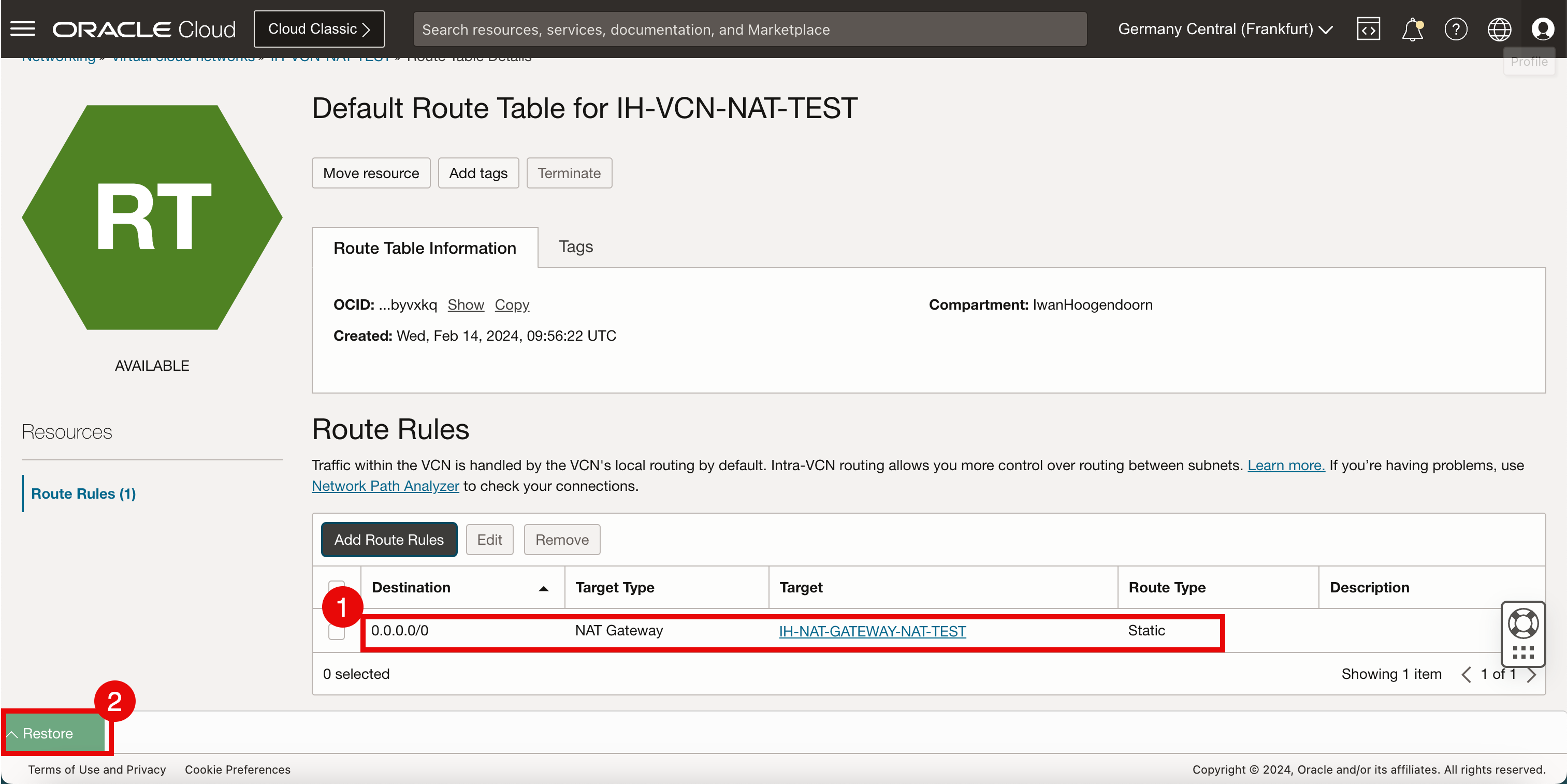
Task: Switch to Cloud Classic view
Action: pyautogui.click(x=319, y=28)
